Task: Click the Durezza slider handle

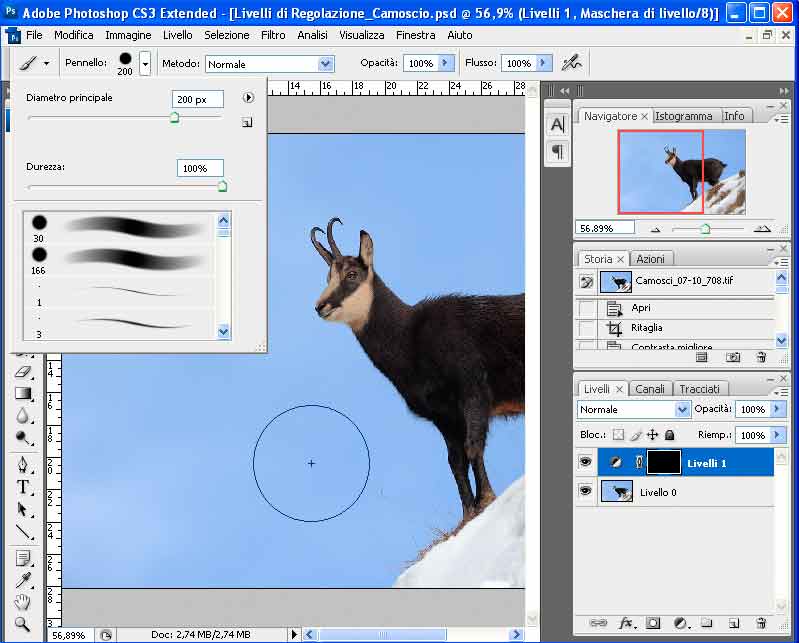Action: coord(223,186)
